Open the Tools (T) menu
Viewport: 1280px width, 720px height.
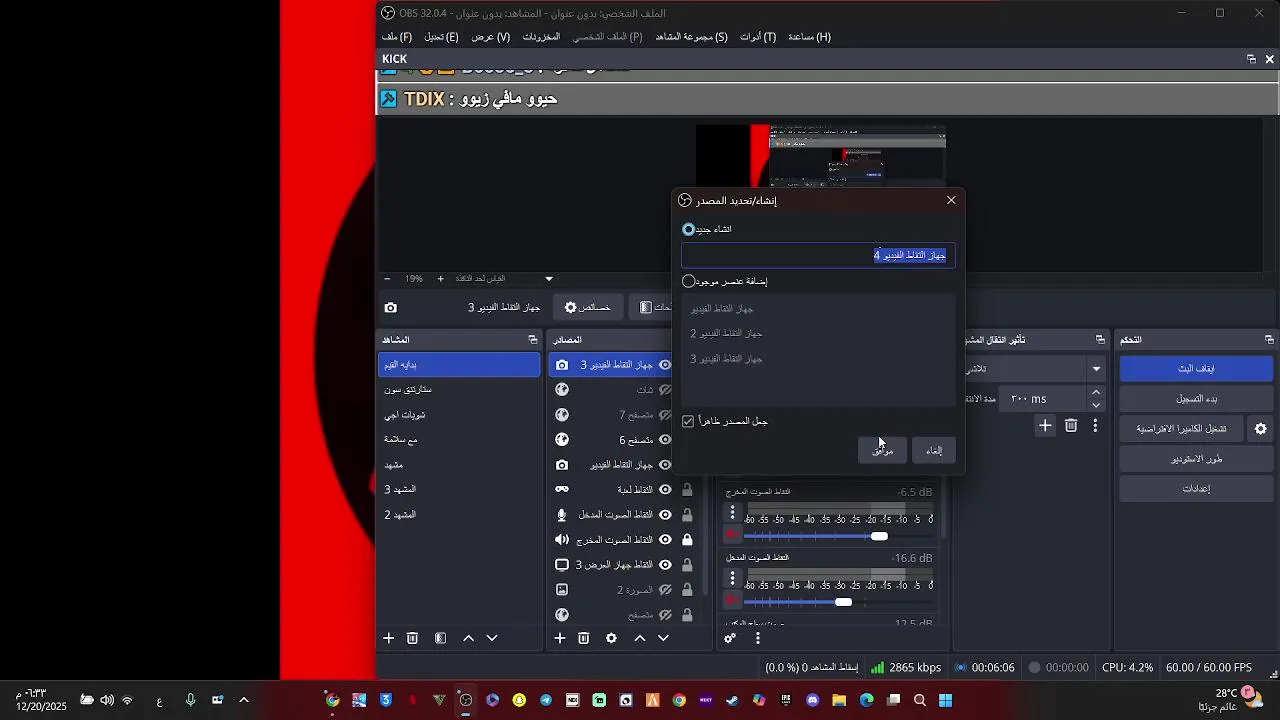(758, 37)
